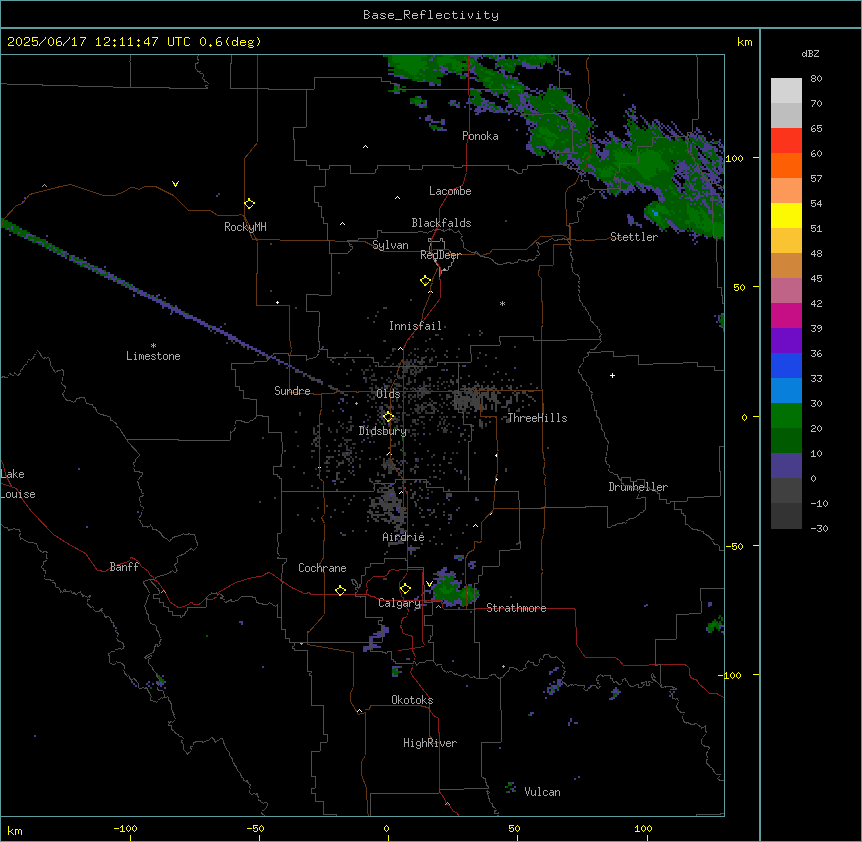Click the Drumheller label
This screenshot has height=842, width=862.
[638, 487]
